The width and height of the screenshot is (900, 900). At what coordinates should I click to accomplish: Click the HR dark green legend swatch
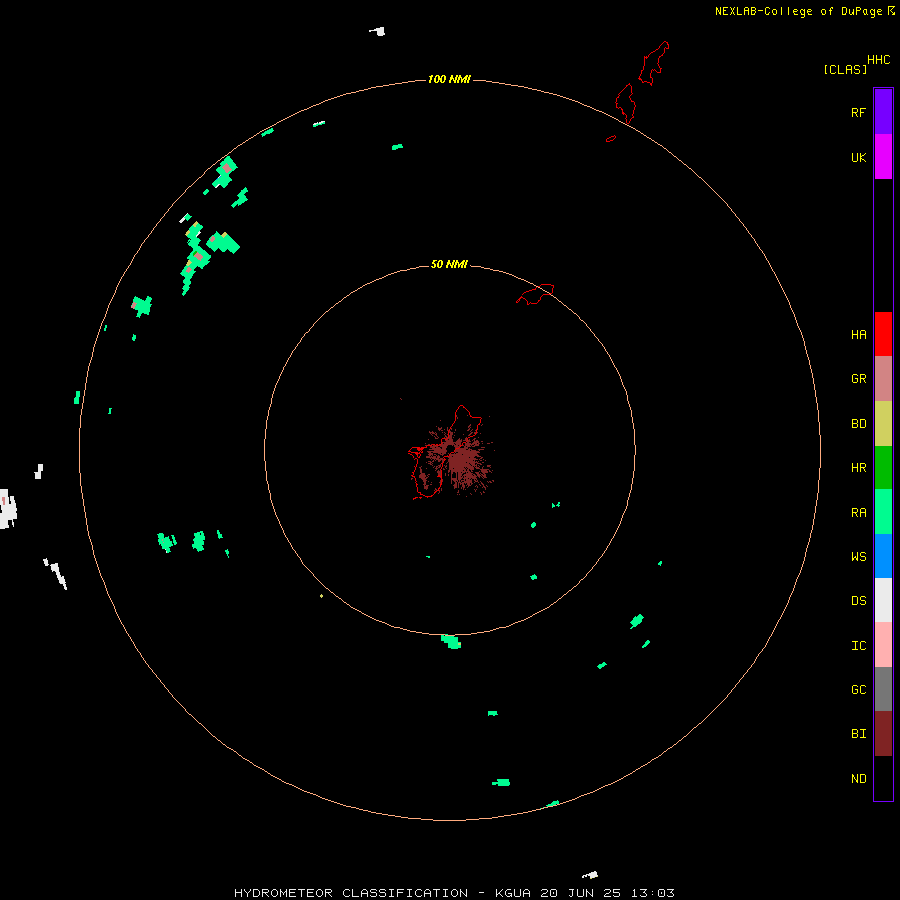pos(883,468)
